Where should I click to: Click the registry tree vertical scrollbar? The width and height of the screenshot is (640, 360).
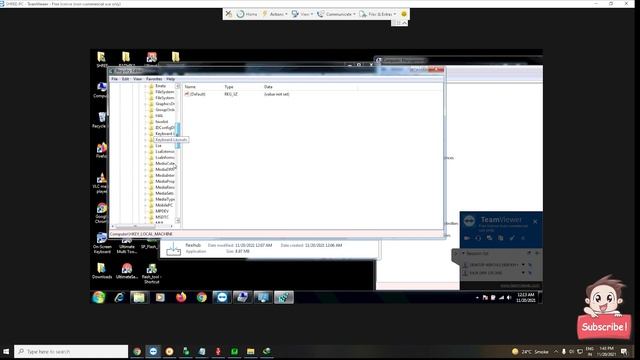tap(178, 153)
